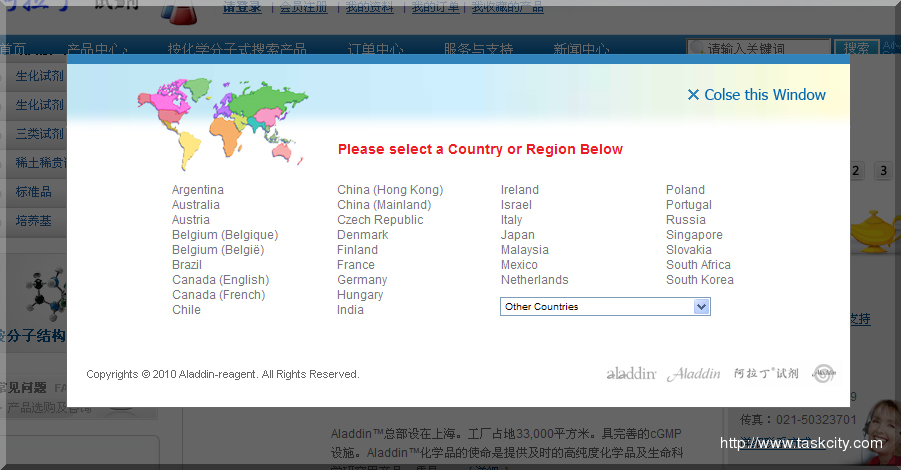Click the circular Aladdin seal logo

point(822,373)
